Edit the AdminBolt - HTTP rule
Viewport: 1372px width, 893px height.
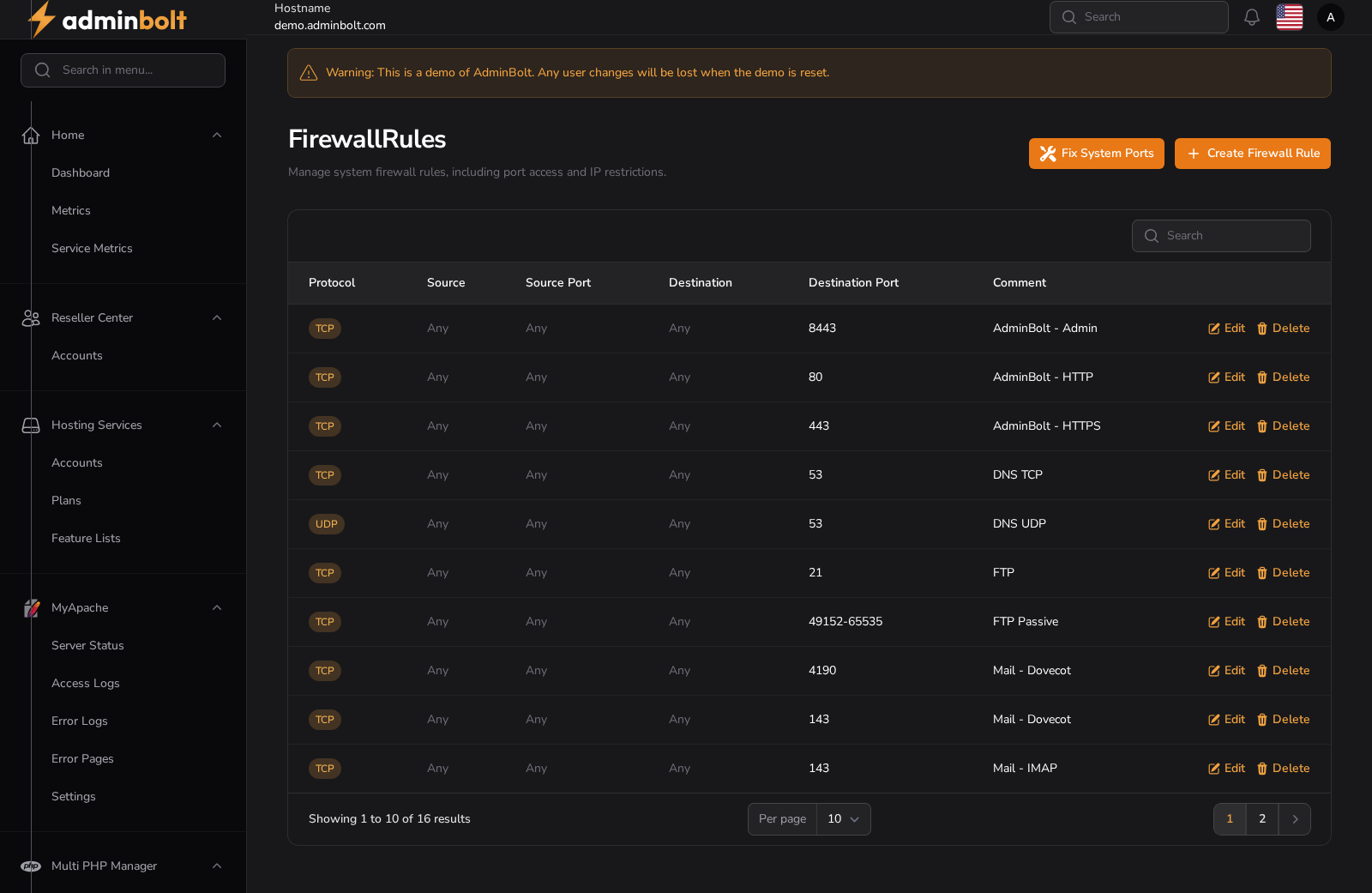click(1226, 377)
